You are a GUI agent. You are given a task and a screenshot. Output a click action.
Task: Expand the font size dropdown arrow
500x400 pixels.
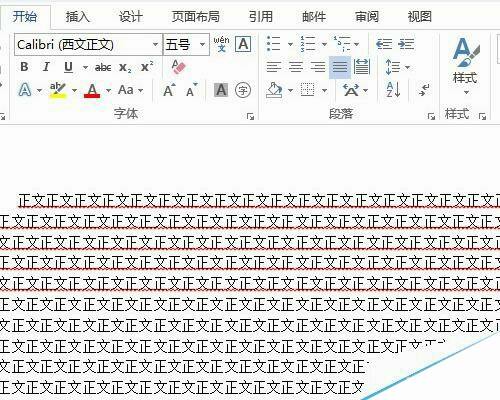click(202, 44)
